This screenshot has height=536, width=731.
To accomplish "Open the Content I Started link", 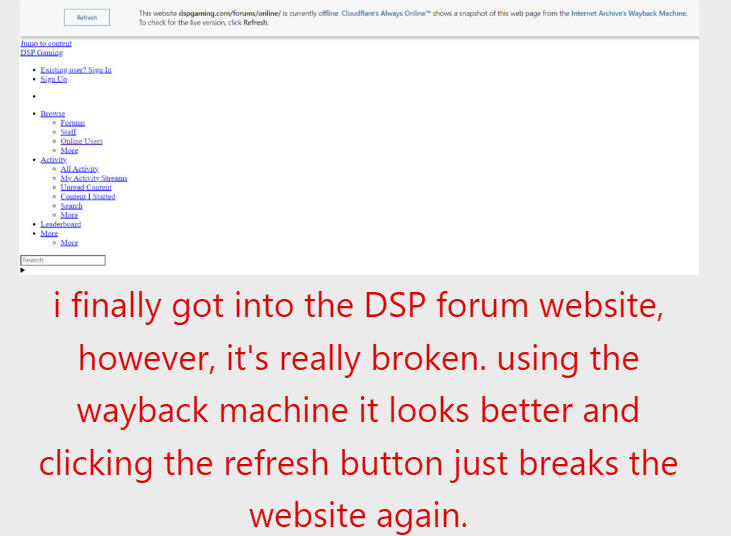I will 87,197.
